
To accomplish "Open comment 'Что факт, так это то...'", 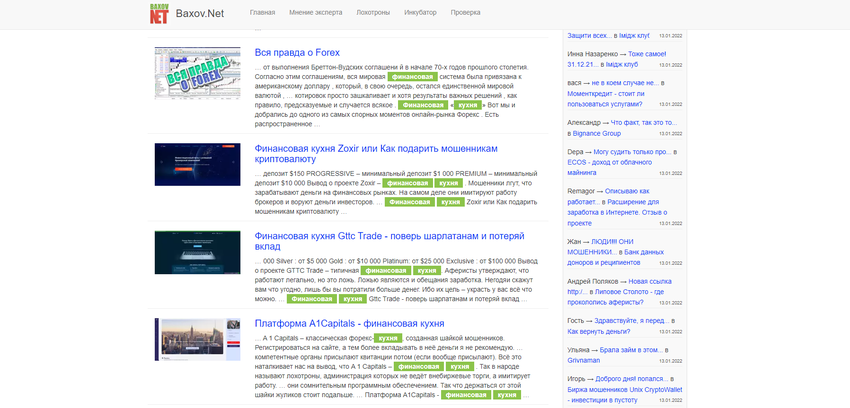I will (x=642, y=122).
